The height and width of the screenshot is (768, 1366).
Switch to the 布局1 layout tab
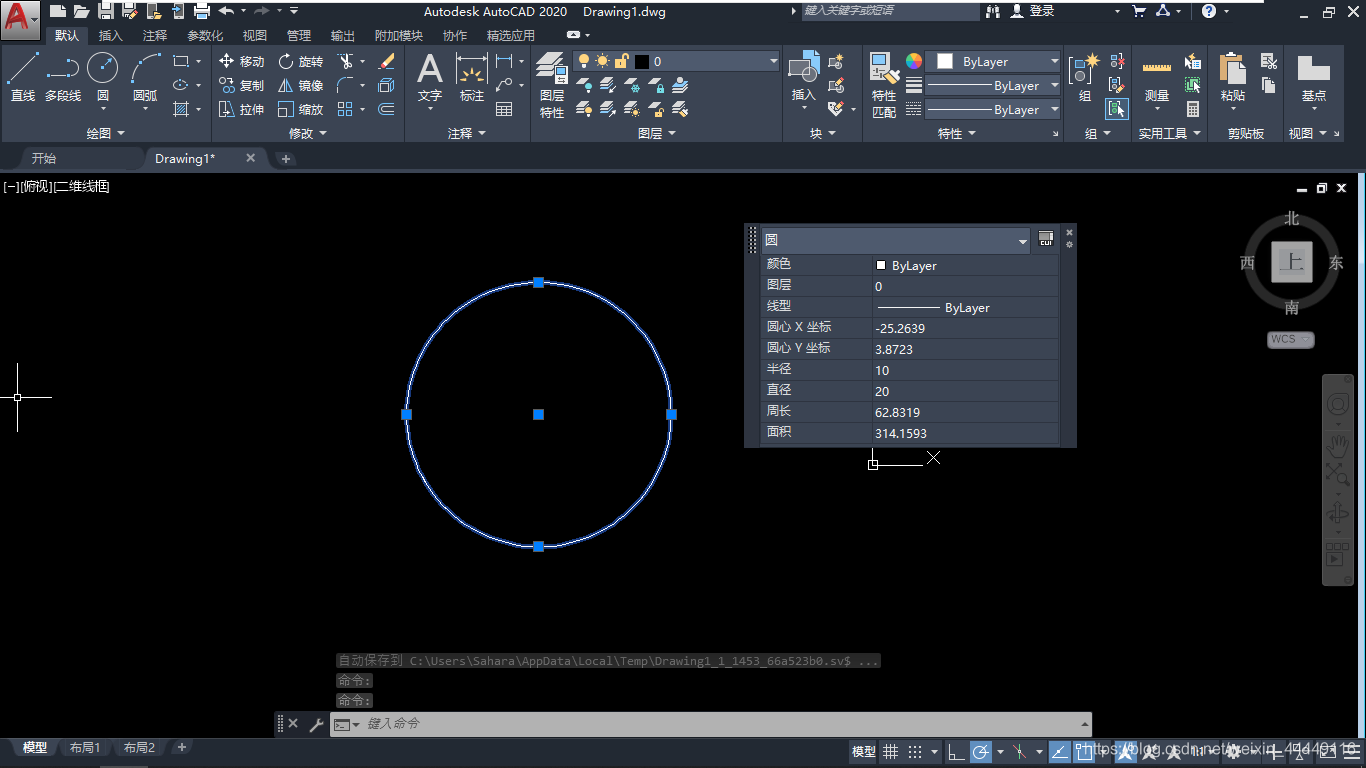85,748
